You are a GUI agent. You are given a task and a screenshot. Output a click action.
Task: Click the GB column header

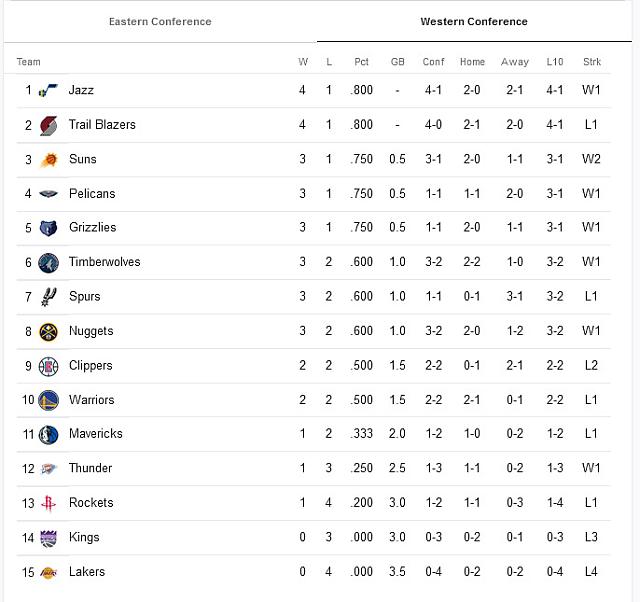point(398,62)
